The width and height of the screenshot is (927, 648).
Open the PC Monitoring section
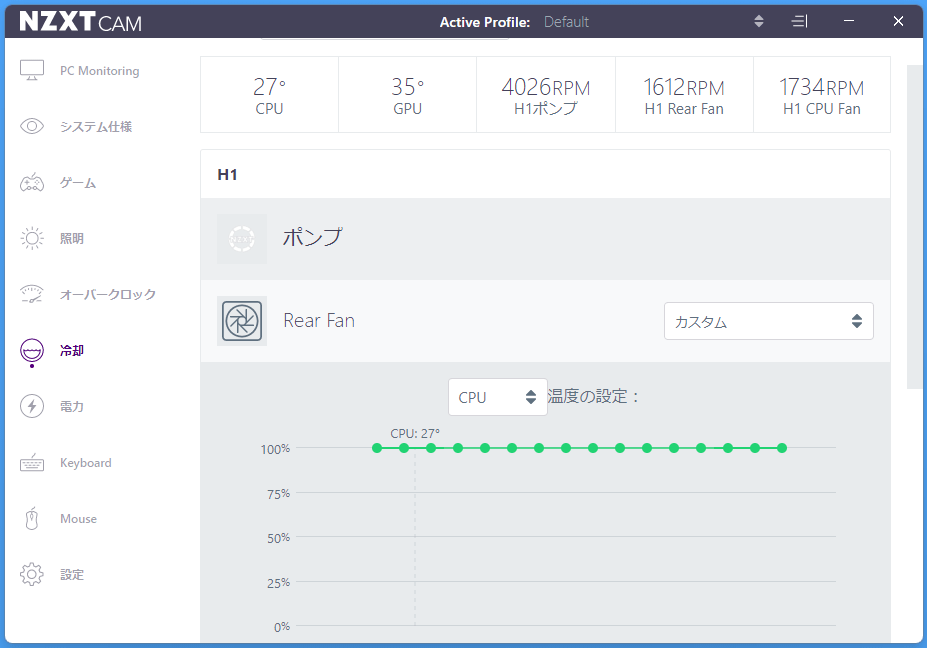tap(99, 70)
